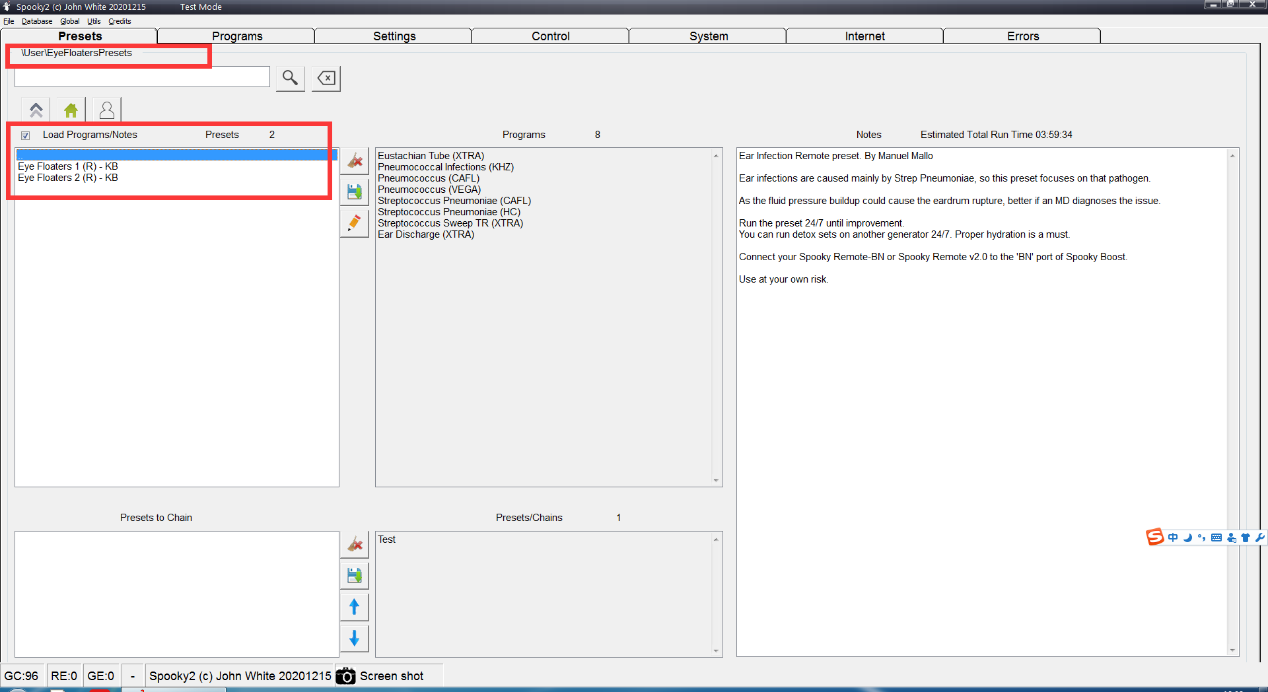
Task: Take a screenshot using the camera icon
Action: coord(346,676)
